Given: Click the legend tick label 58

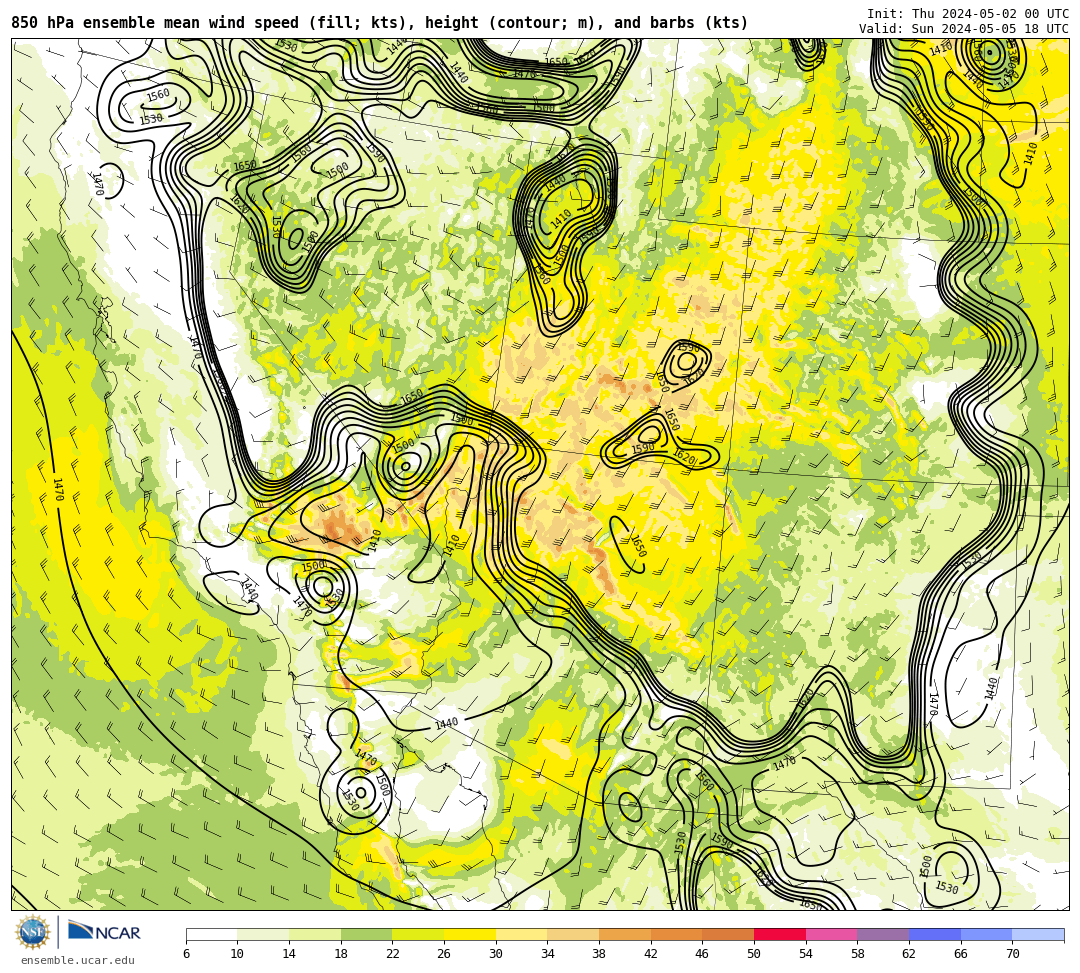Looking at the screenshot, I should [x=858, y=954].
